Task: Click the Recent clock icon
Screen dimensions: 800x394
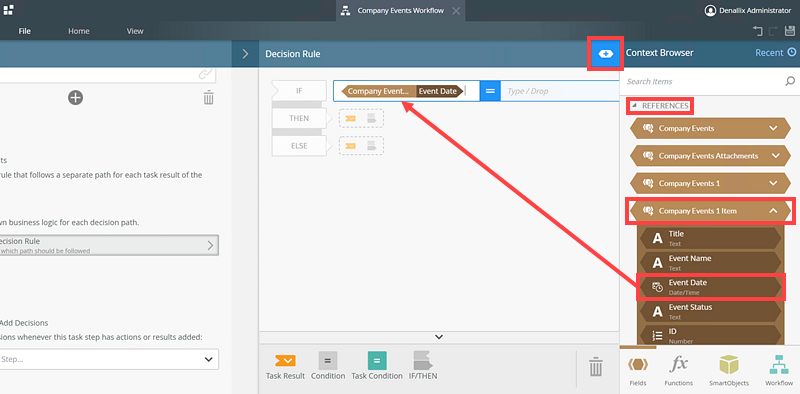Action: (791, 52)
